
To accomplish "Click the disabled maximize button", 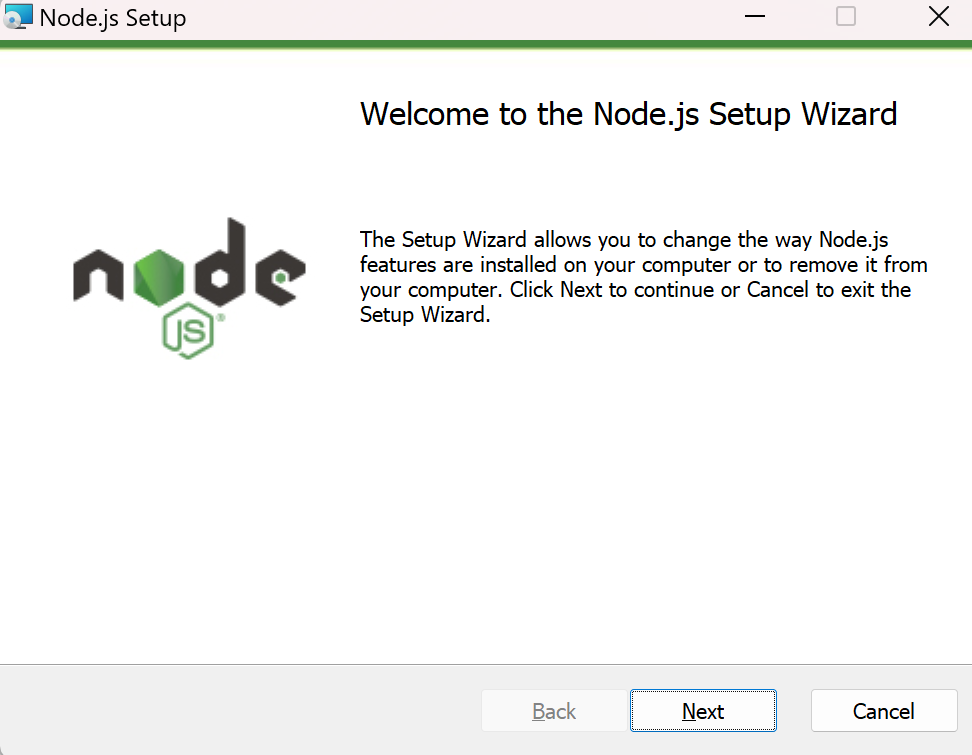I will [846, 17].
